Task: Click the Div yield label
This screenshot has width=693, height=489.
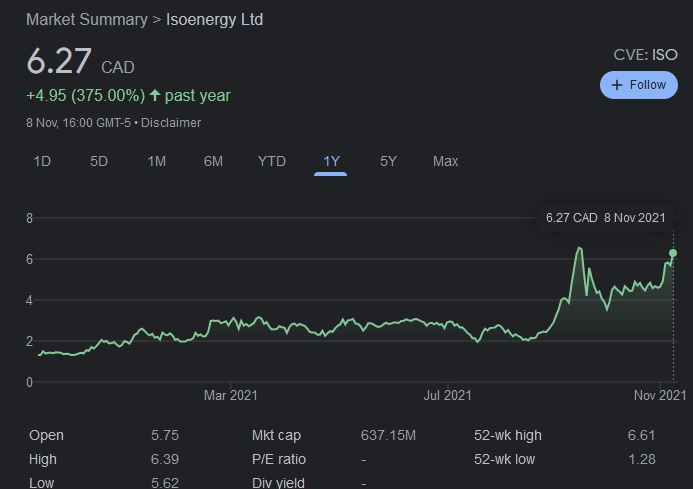Action: tap(278, 482)
